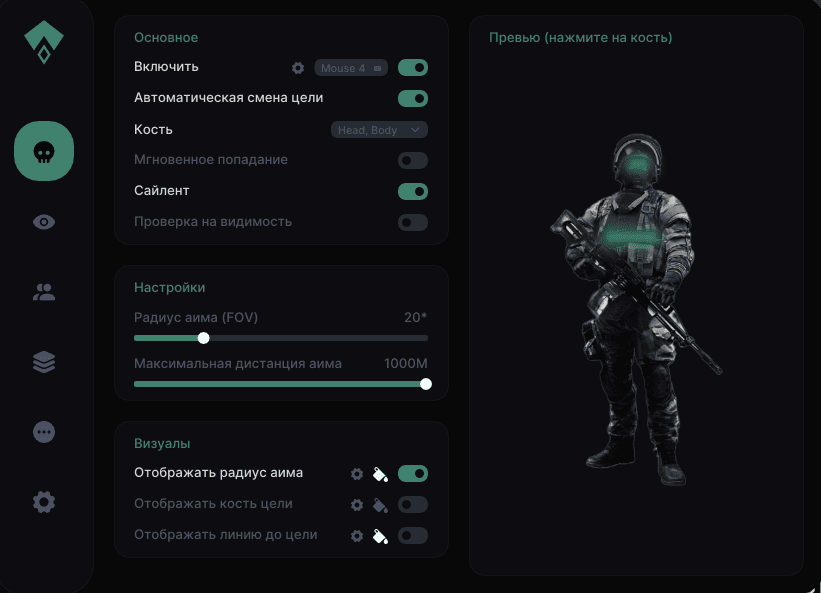Click gear icon for Отображать линию до цели
The height and width of the screenshot is (593, 821).
click(357, 536)
